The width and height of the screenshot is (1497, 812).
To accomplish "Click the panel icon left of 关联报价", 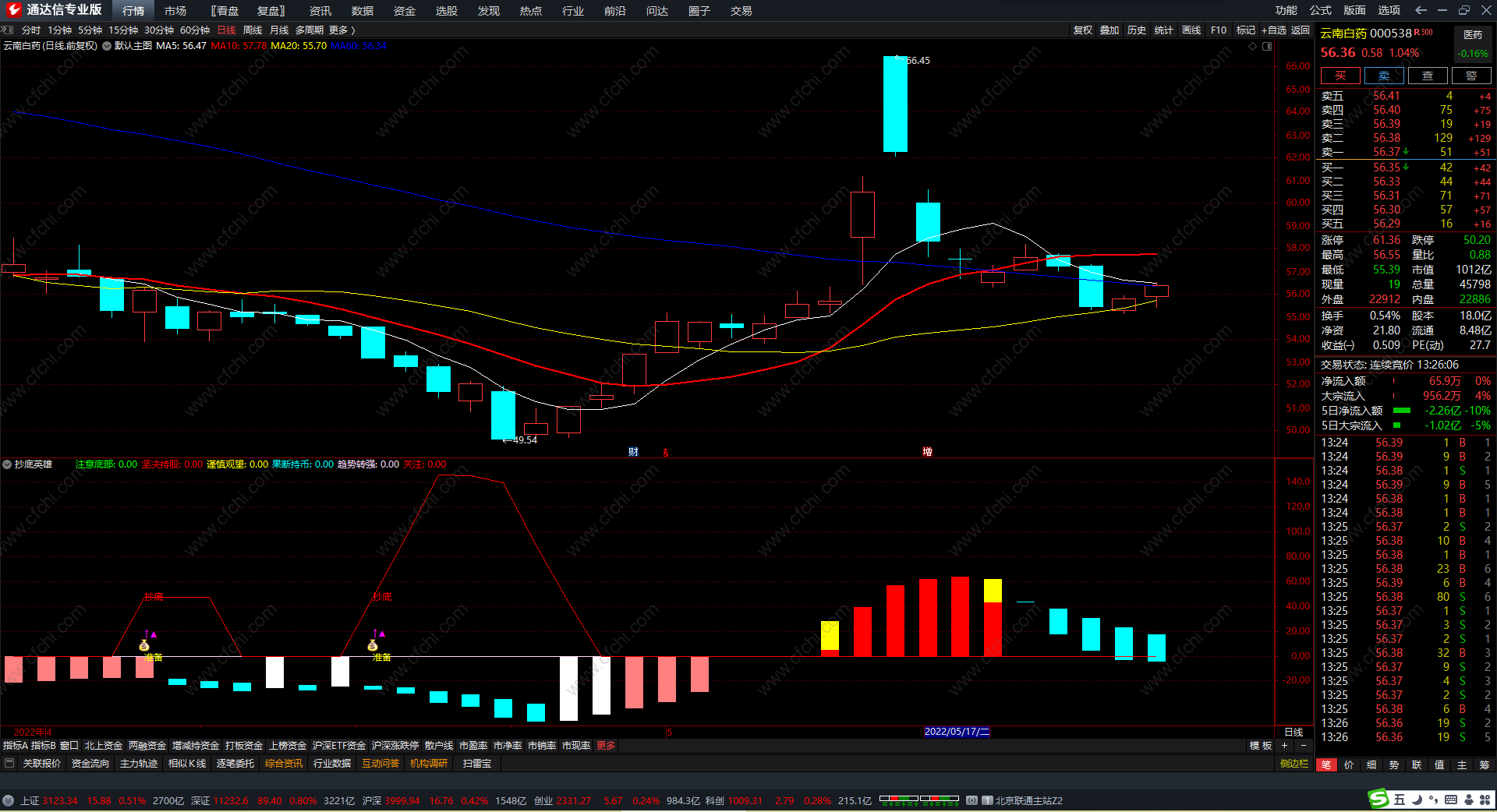I will (x=9, y=764).
